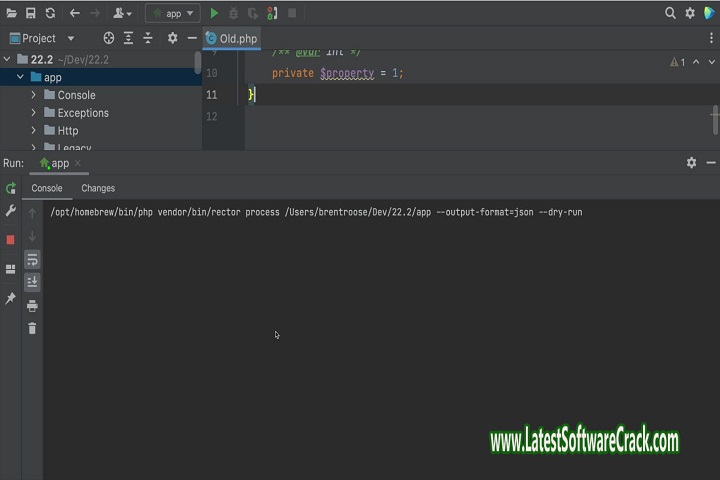Open the app run configuration dropdown

click(x=173, y=13)
